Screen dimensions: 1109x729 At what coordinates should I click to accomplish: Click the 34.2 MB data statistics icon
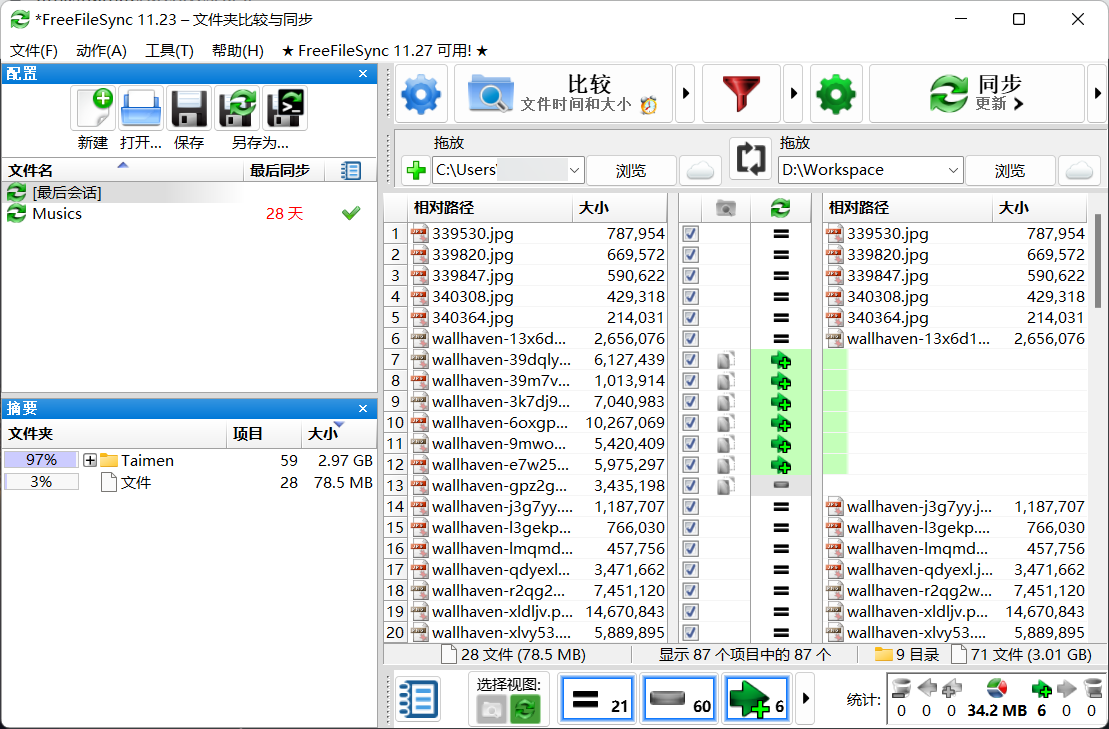click(997, 688)
